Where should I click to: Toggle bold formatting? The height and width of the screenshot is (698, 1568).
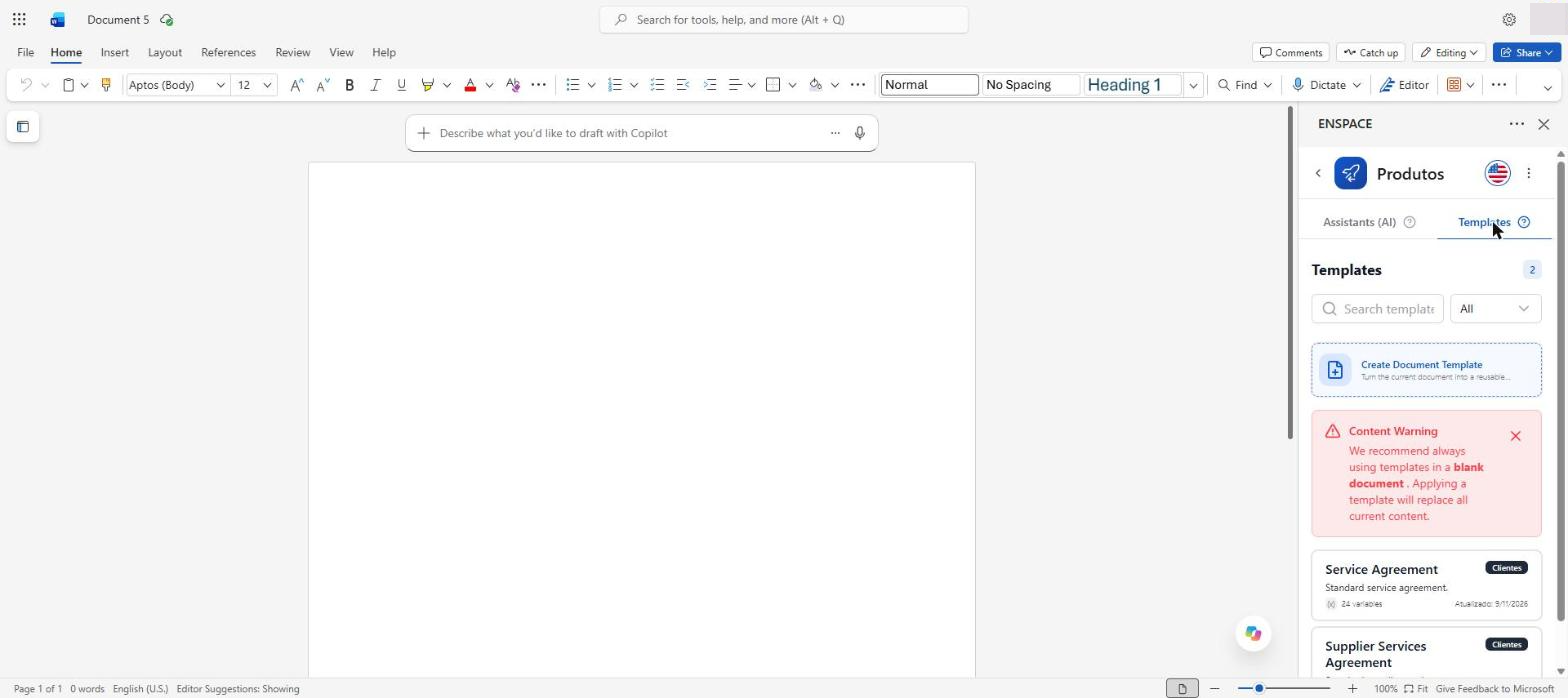[x=349, y=85]
